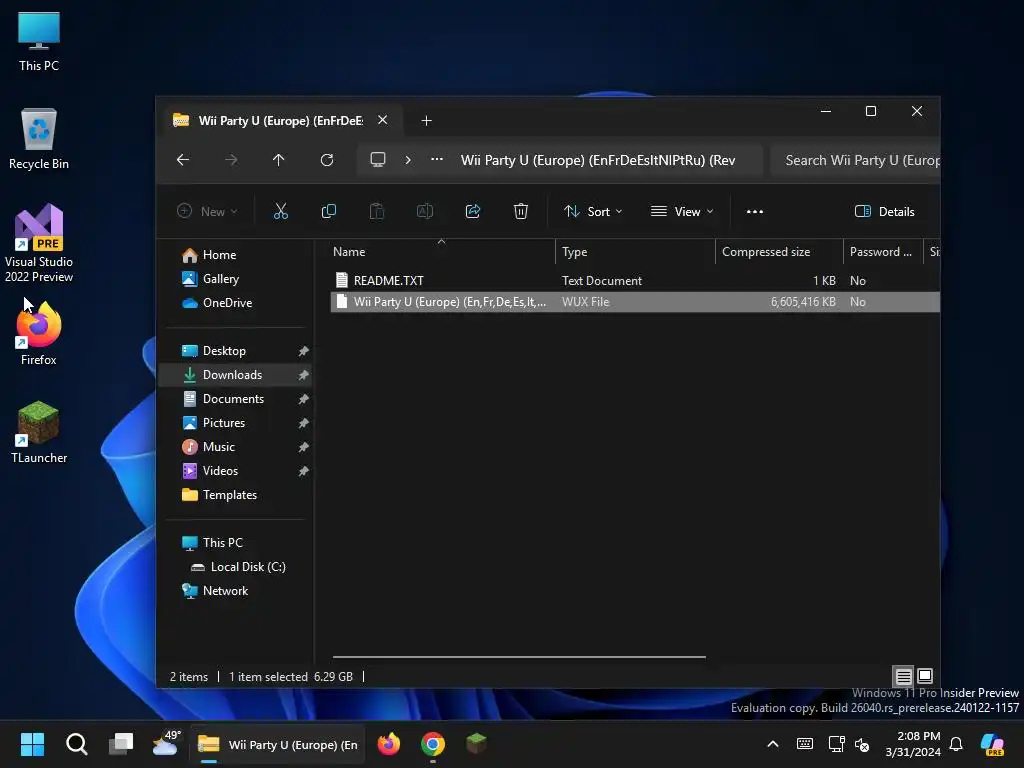Open Home in navigation pane
Viewport: 1024px width, 768px height.
pos(219,255)
